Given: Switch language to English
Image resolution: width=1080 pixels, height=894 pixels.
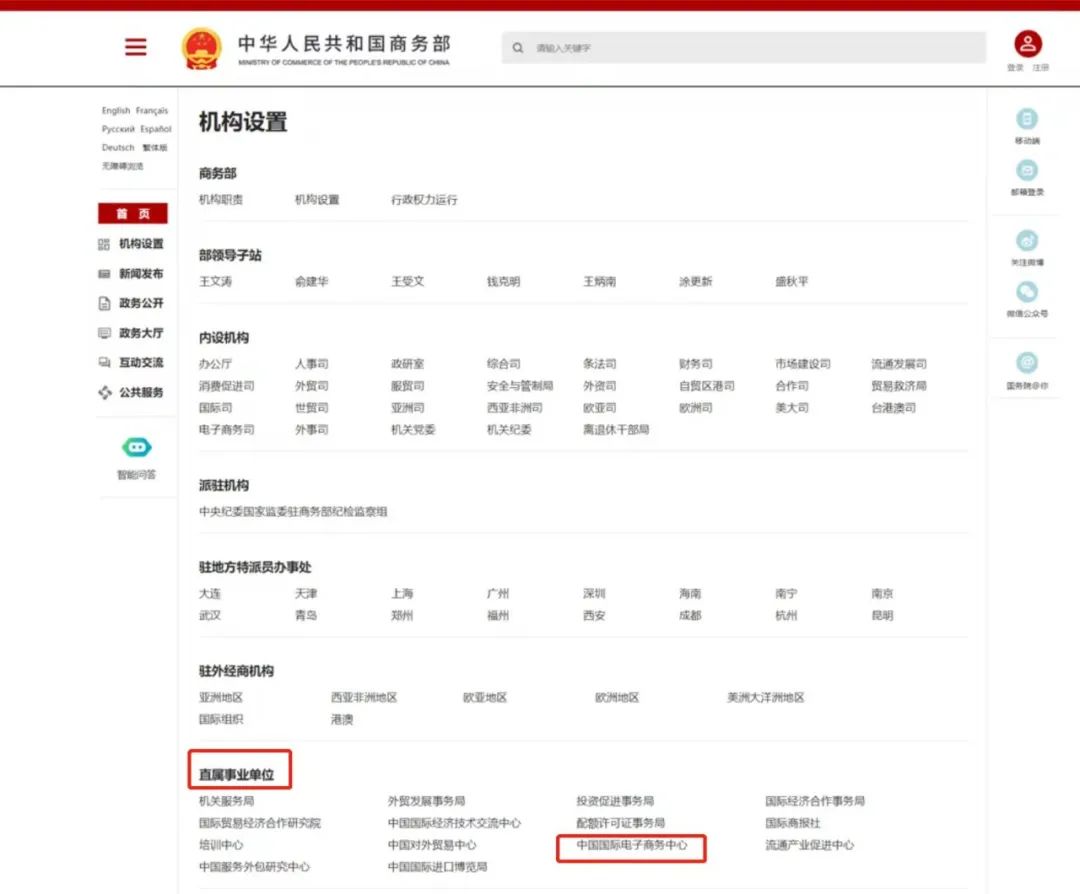Looking at the screenshot, I should pos(115,111).
